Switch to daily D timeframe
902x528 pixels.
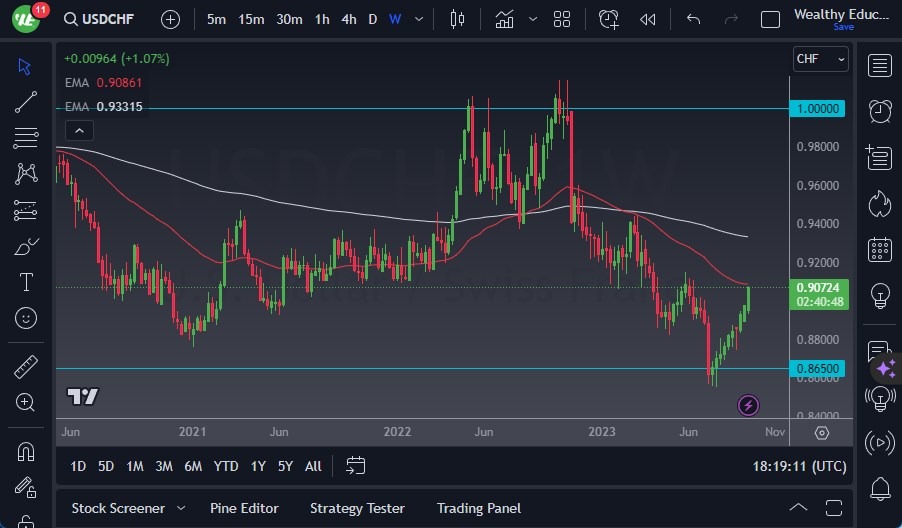(x=373, y=20)
